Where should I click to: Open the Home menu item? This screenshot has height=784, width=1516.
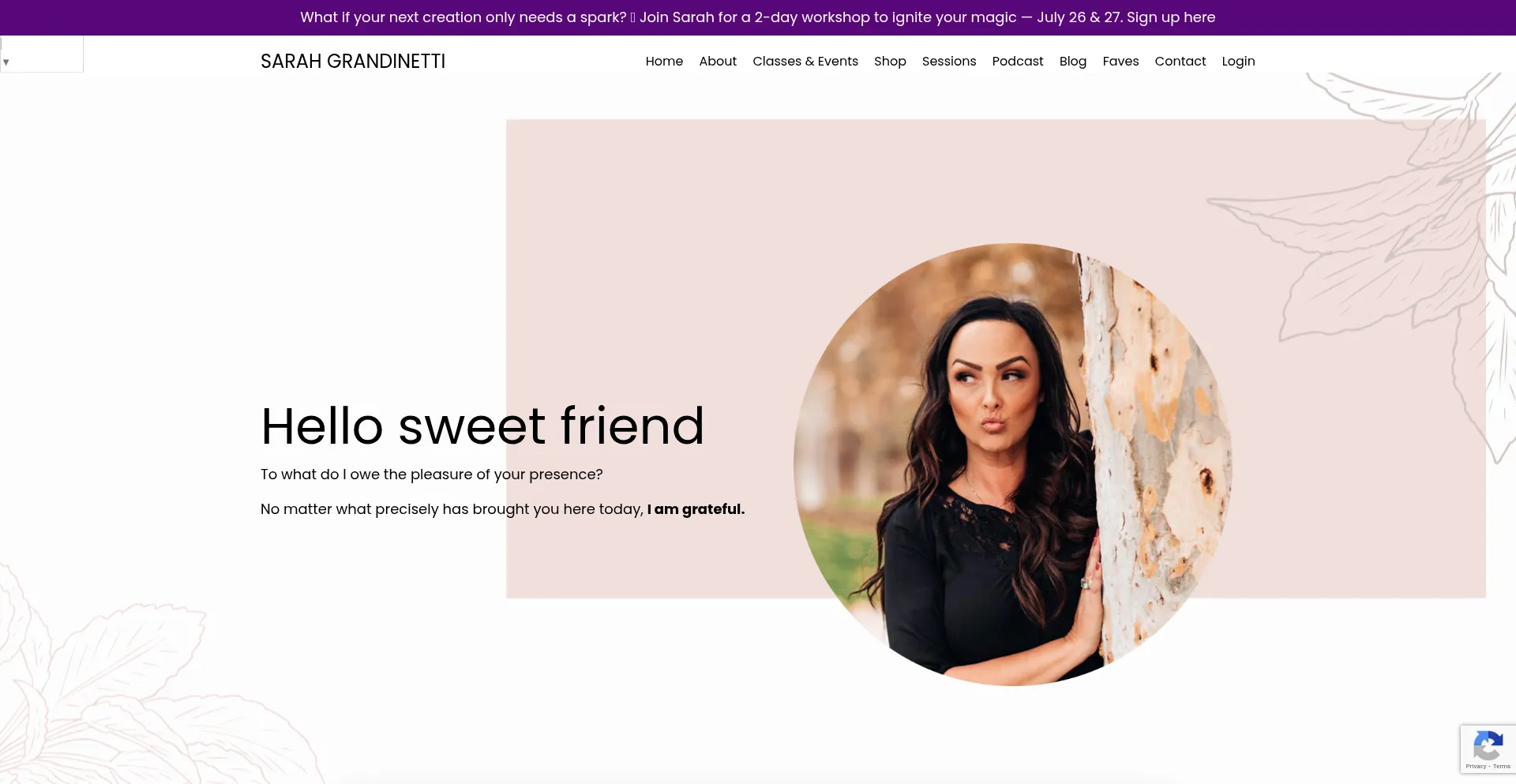664,61
